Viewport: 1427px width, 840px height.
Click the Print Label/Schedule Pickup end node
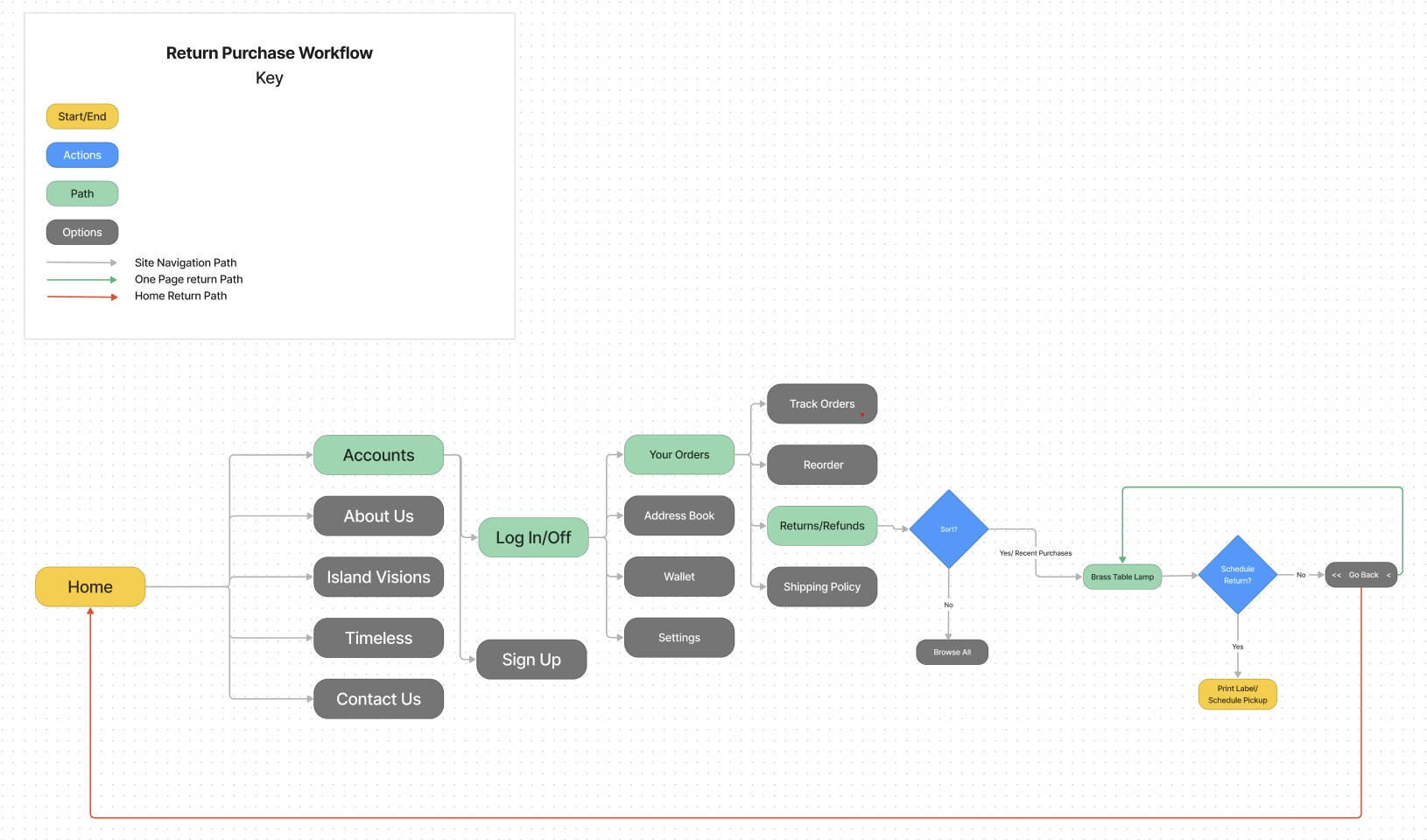(1238, 694)
